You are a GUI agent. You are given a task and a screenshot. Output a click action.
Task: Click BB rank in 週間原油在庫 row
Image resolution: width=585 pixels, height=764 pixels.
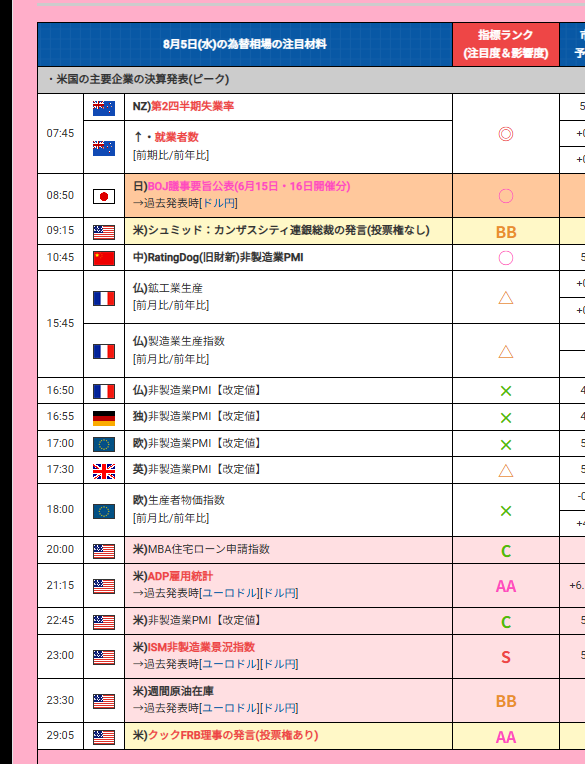click(506, 701)
